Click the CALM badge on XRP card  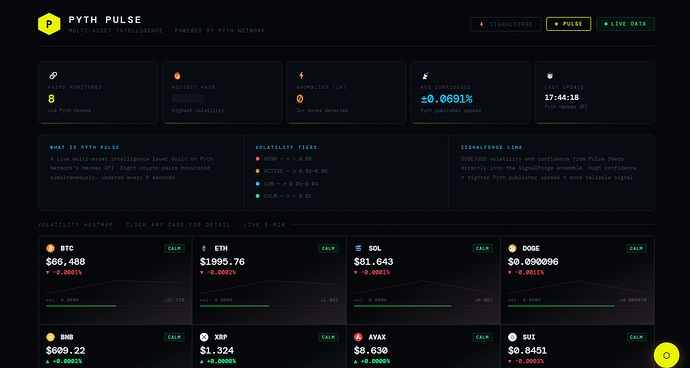tap(328, 337)
